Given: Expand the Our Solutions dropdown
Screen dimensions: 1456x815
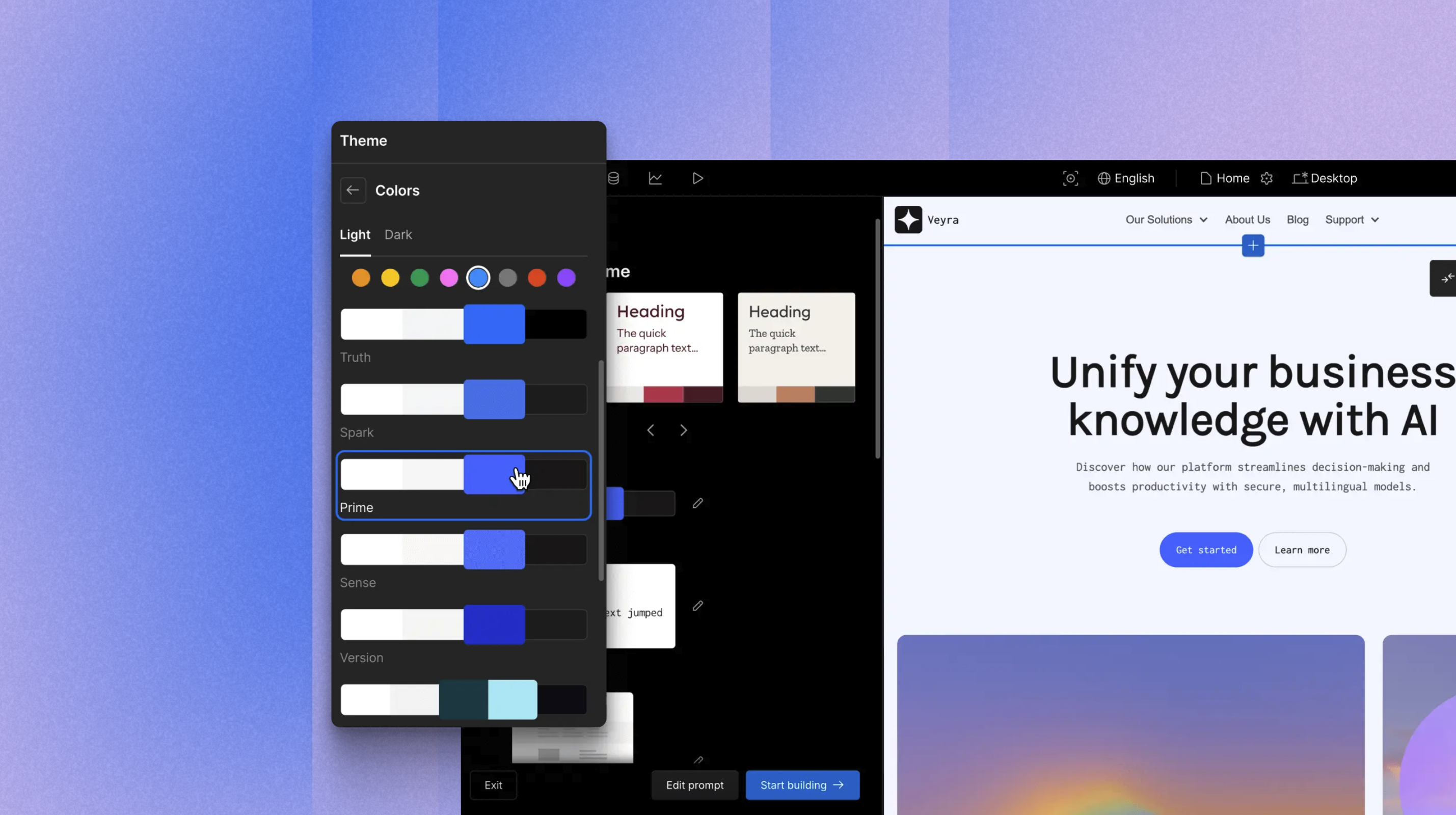Looking at the screenshot, I should pyautogui.click(x=1166, y=220).
